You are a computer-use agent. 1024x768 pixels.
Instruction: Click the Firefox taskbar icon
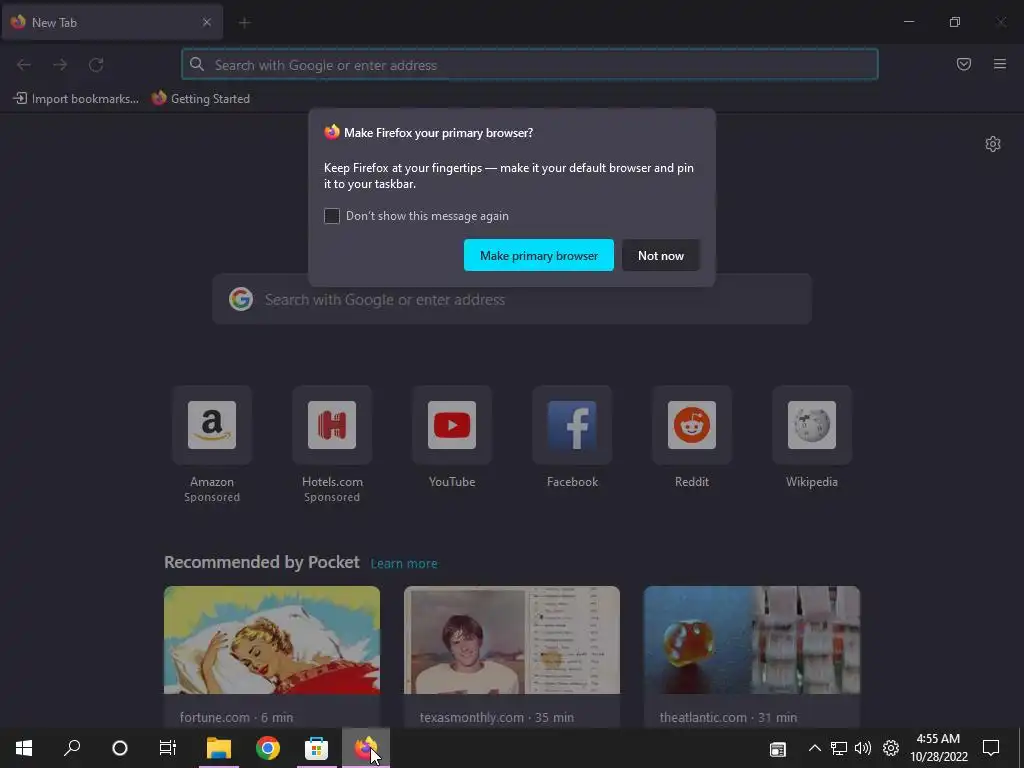point(366,748)
